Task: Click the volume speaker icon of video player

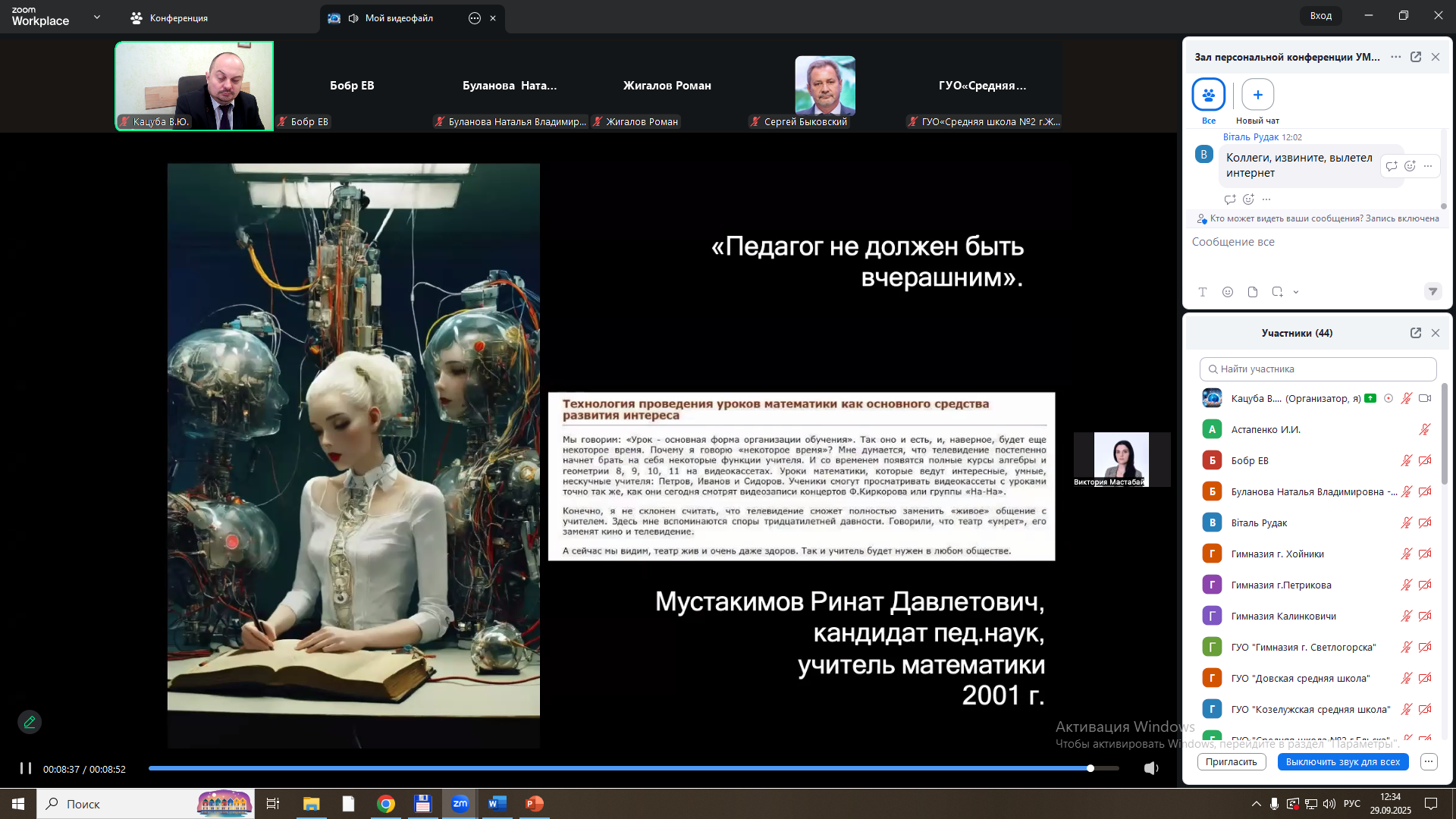Action: (x=1150, y=768)
